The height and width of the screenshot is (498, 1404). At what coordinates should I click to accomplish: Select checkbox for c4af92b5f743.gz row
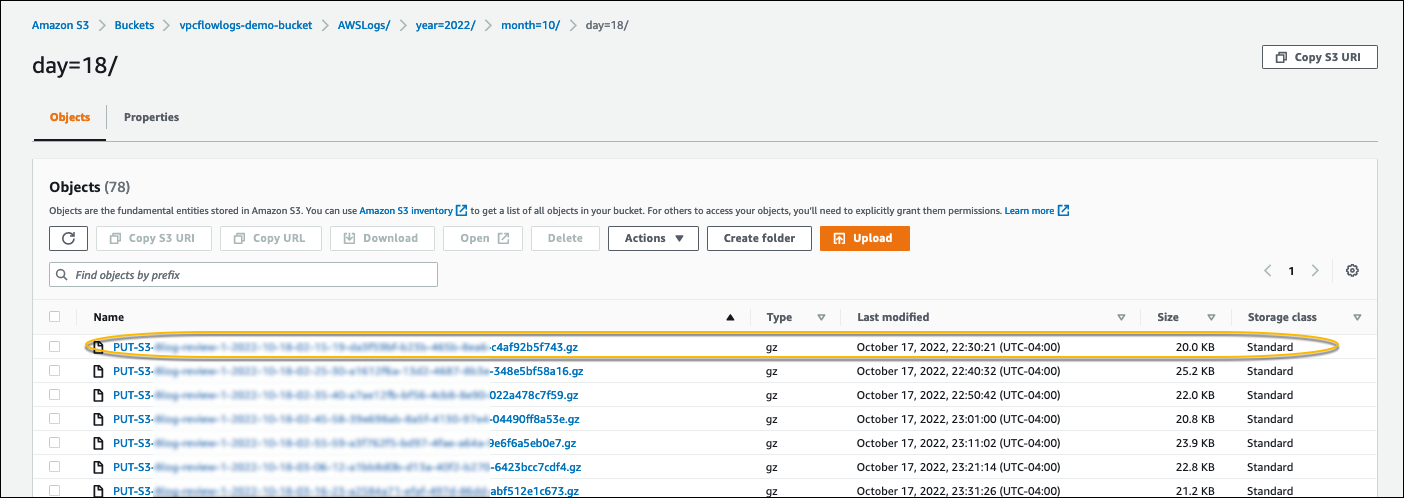[55, 347]
